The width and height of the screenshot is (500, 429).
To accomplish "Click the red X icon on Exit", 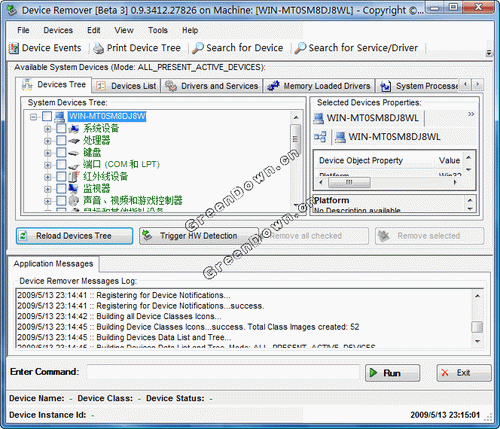I will pos(445,373).
